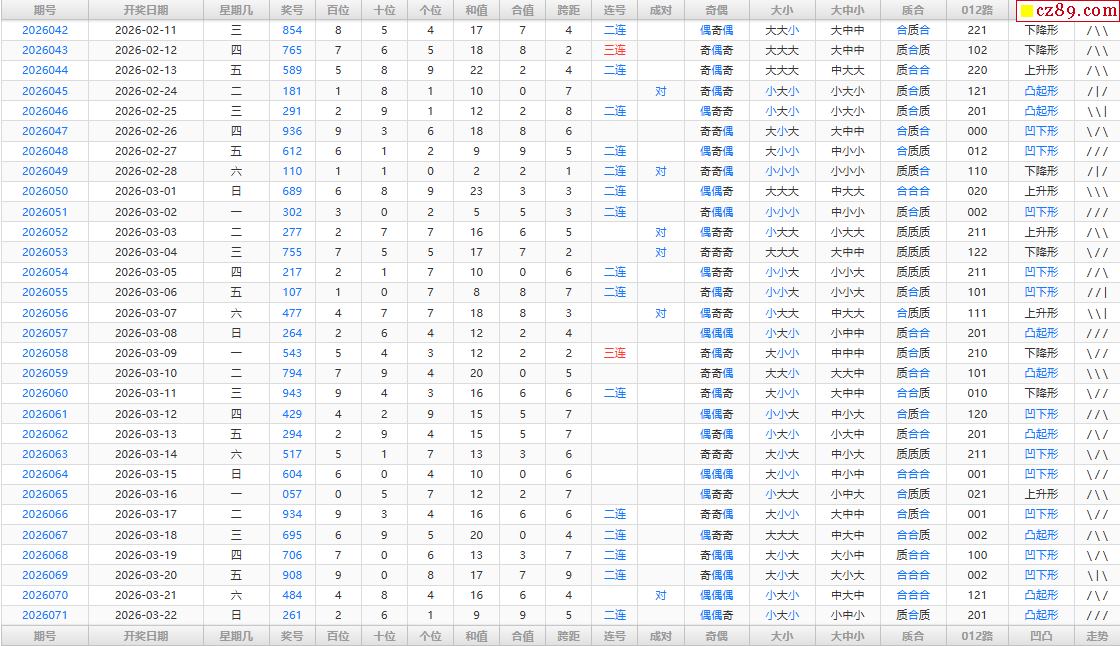Click award number 057

pos(291,495)
